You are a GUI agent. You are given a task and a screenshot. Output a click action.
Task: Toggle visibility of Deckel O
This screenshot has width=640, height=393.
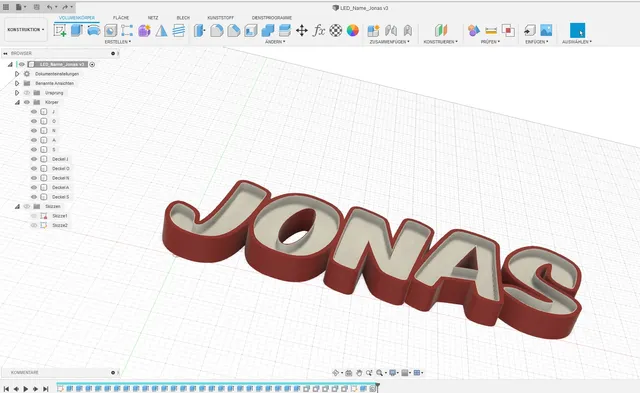tap(34, 169)
